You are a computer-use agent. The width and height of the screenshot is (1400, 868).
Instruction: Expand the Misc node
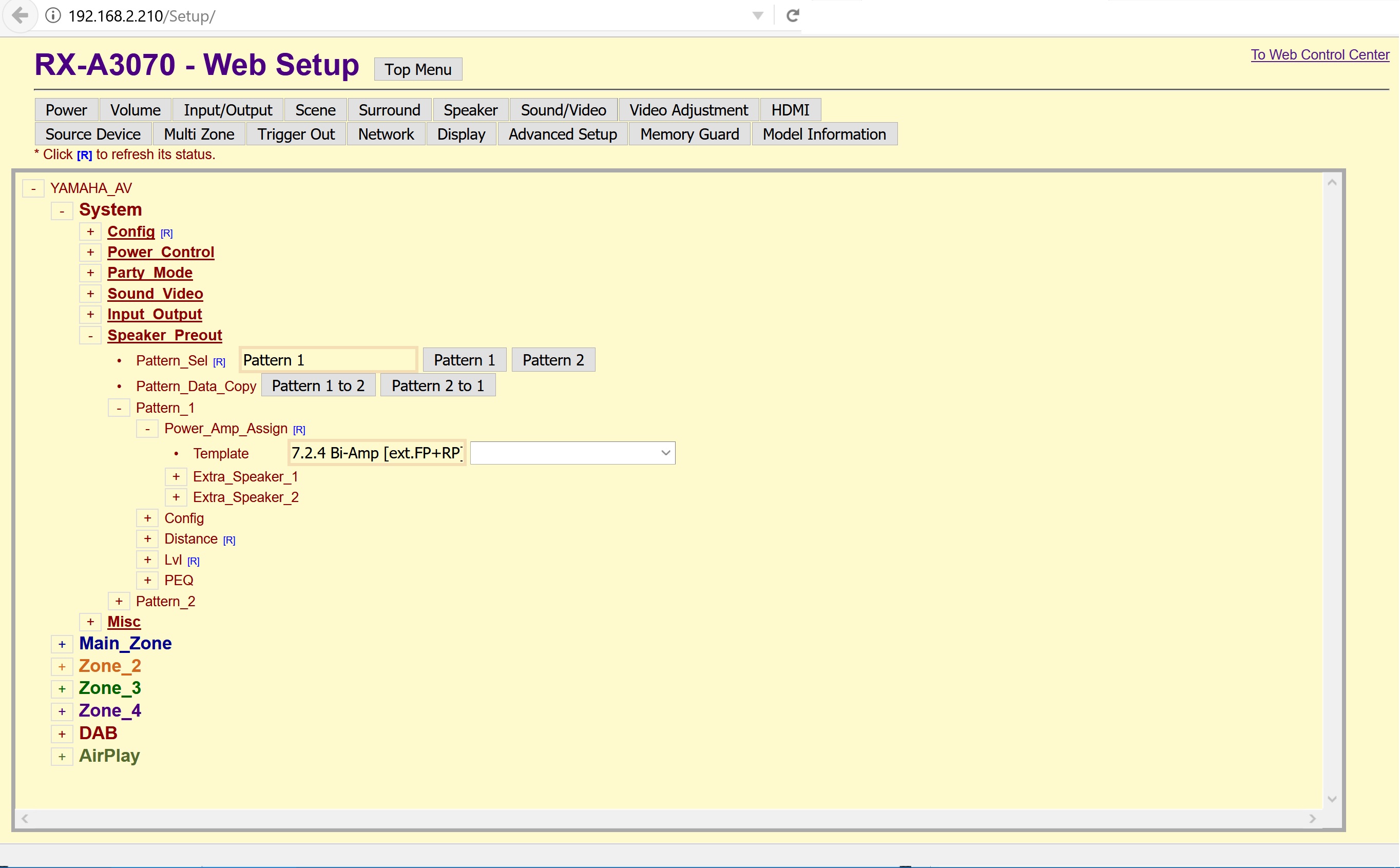tap(90, 622)
